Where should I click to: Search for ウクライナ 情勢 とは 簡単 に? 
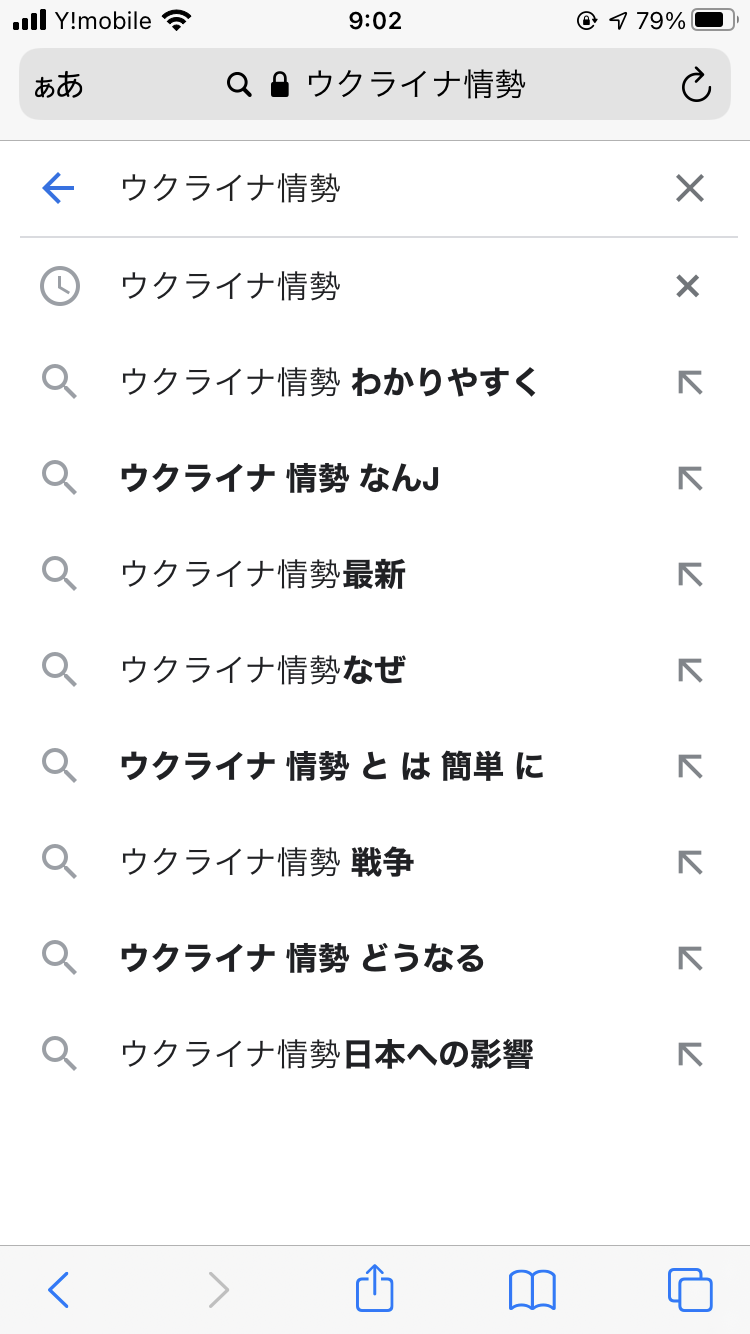coord(332,766)
